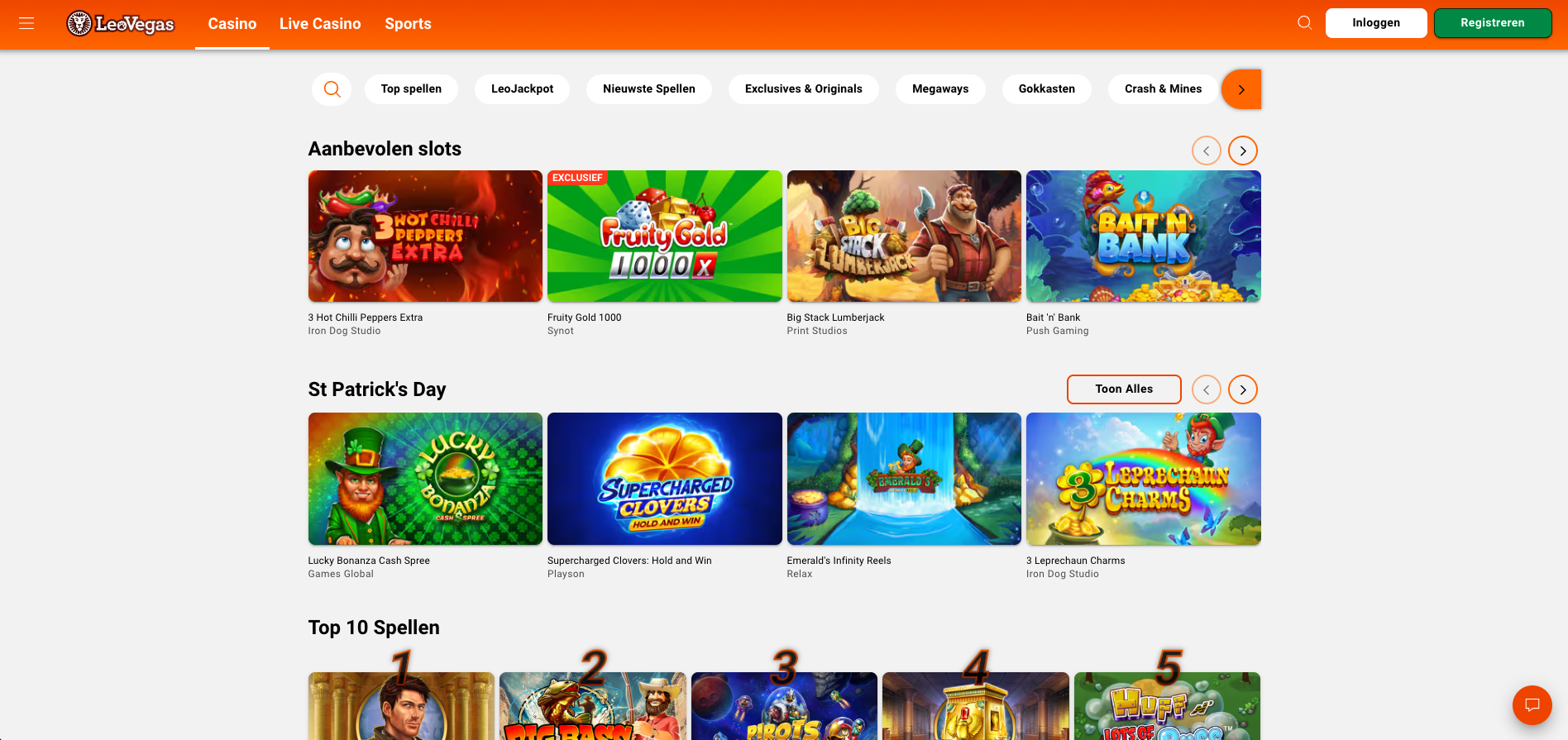Show previous Aanbevolen slots with left chevron
This screenshot has height=740, width=1568.
point(1207,150)
